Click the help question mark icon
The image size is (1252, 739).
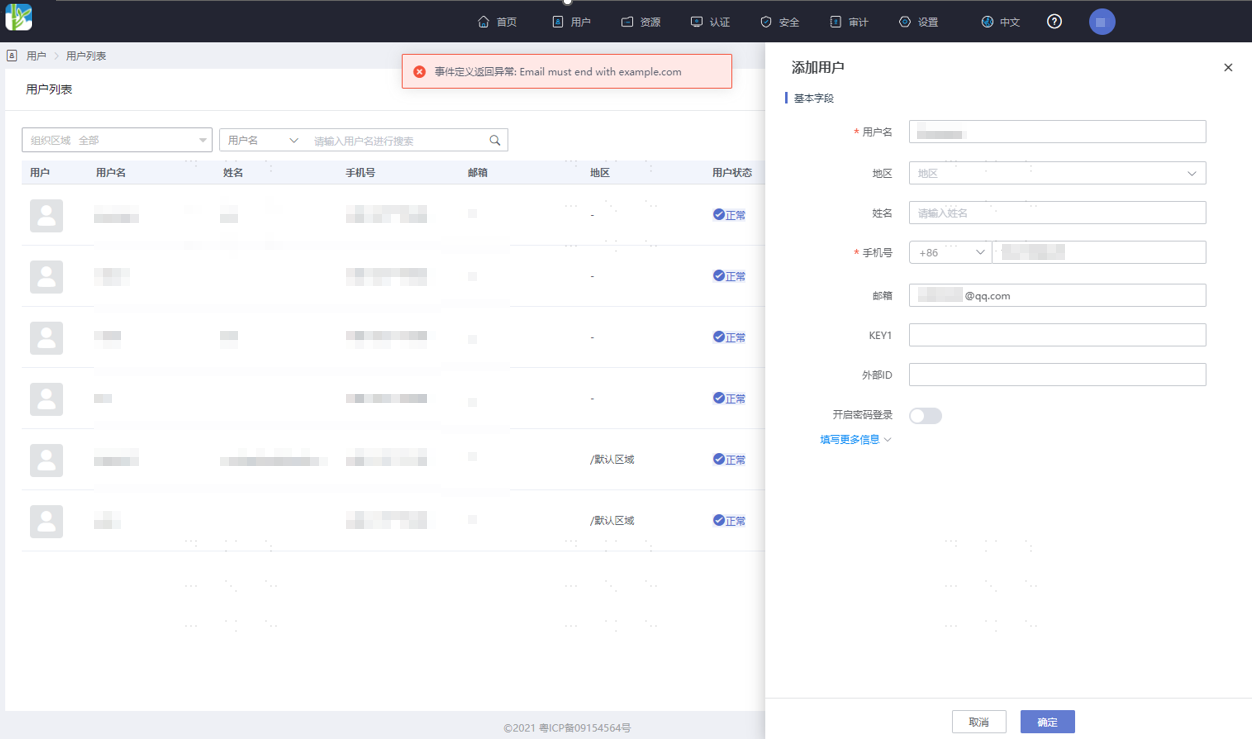(x=1054, y=22)
